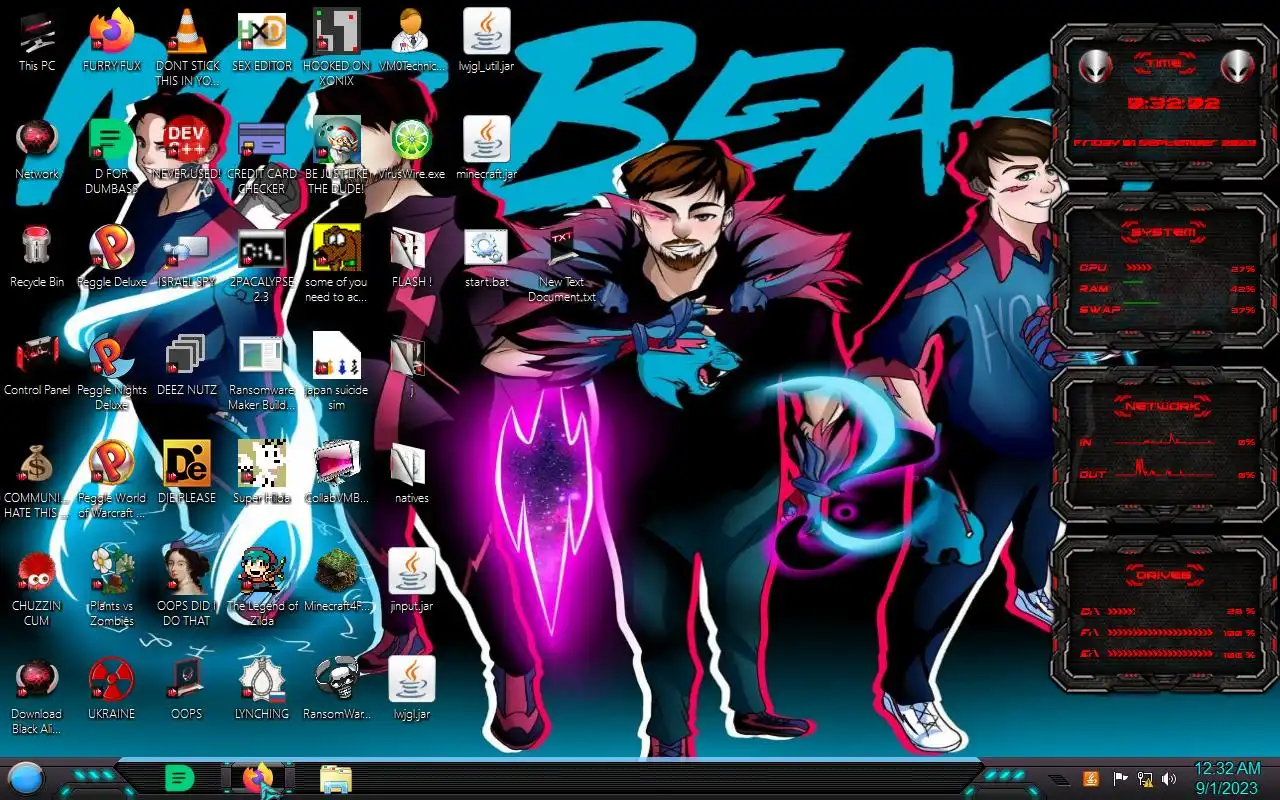Viewport: 1280px width, 800px height.
Task: Select New Text Document.txt
Action: click(x=561, y=264)
